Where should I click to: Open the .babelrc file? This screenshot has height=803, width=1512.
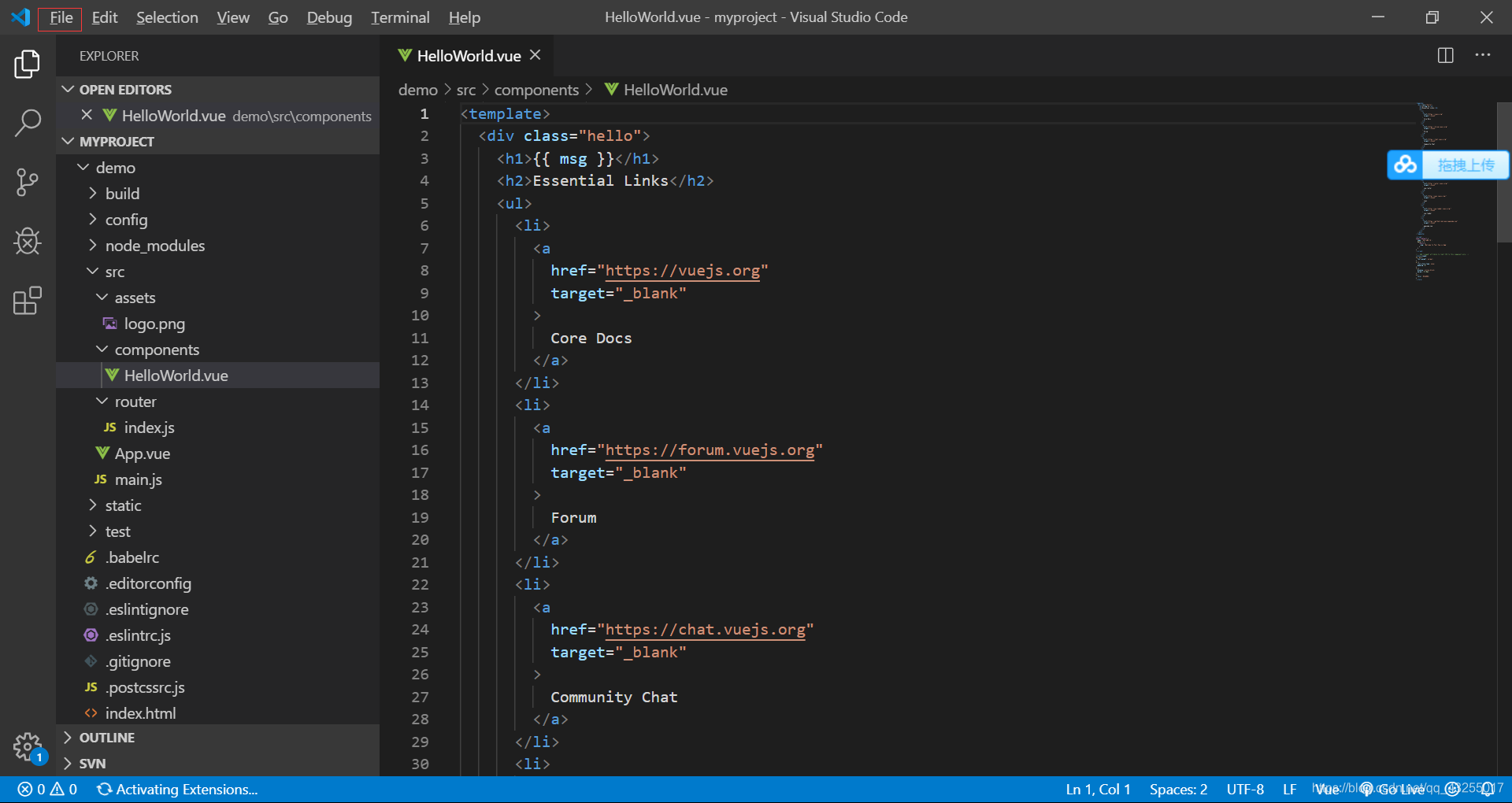217,557
